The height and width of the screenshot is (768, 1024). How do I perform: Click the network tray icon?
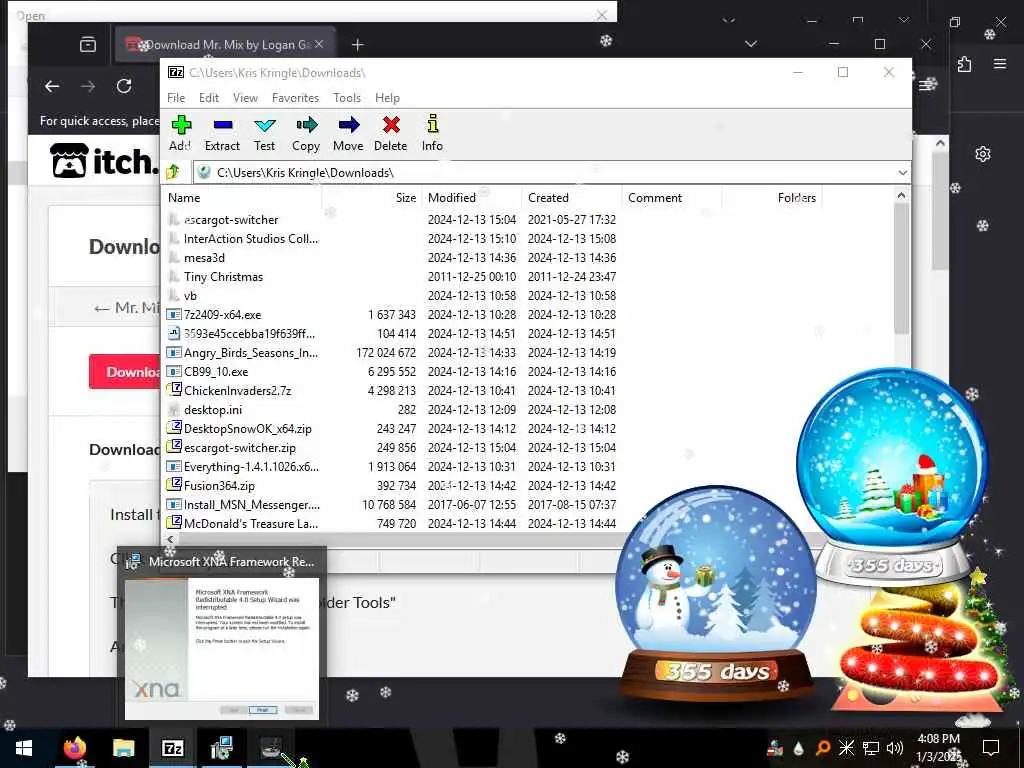point(871,748)
